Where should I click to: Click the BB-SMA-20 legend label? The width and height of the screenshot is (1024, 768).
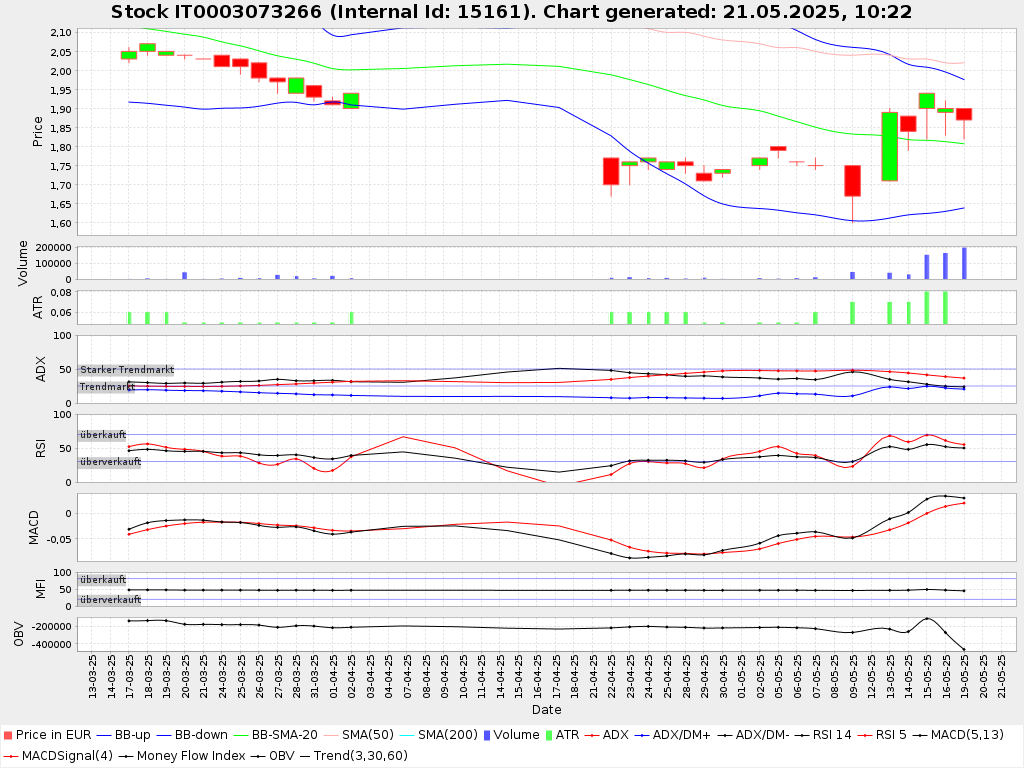(285, 735)
